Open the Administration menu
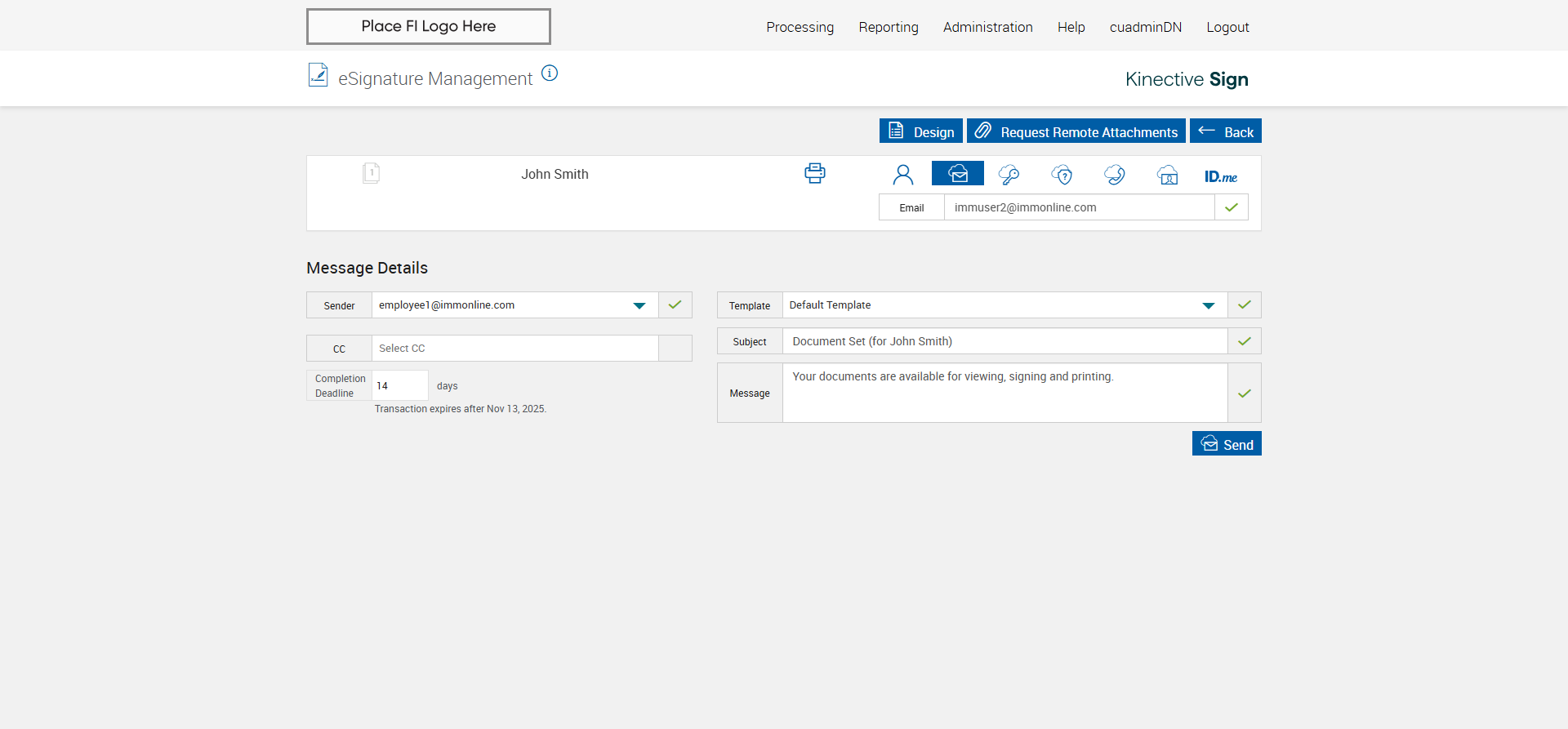Image resolution: width=1568 pixels, height=729 pixels. (x=987, y=27)
